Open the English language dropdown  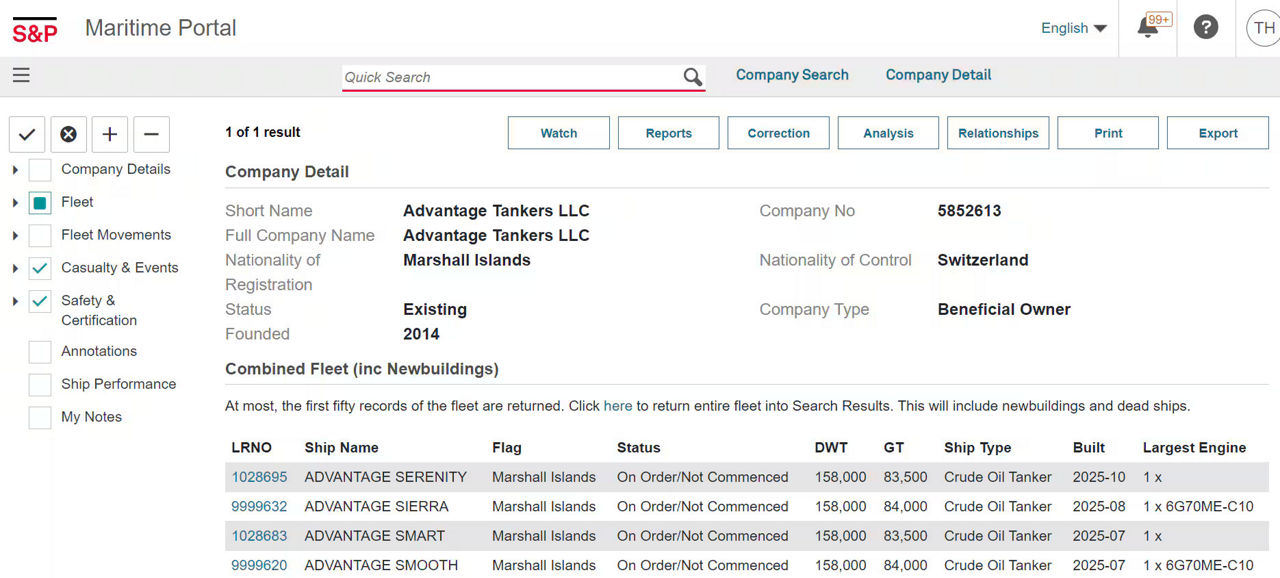pyautogui.click(x=1073, y=28)
